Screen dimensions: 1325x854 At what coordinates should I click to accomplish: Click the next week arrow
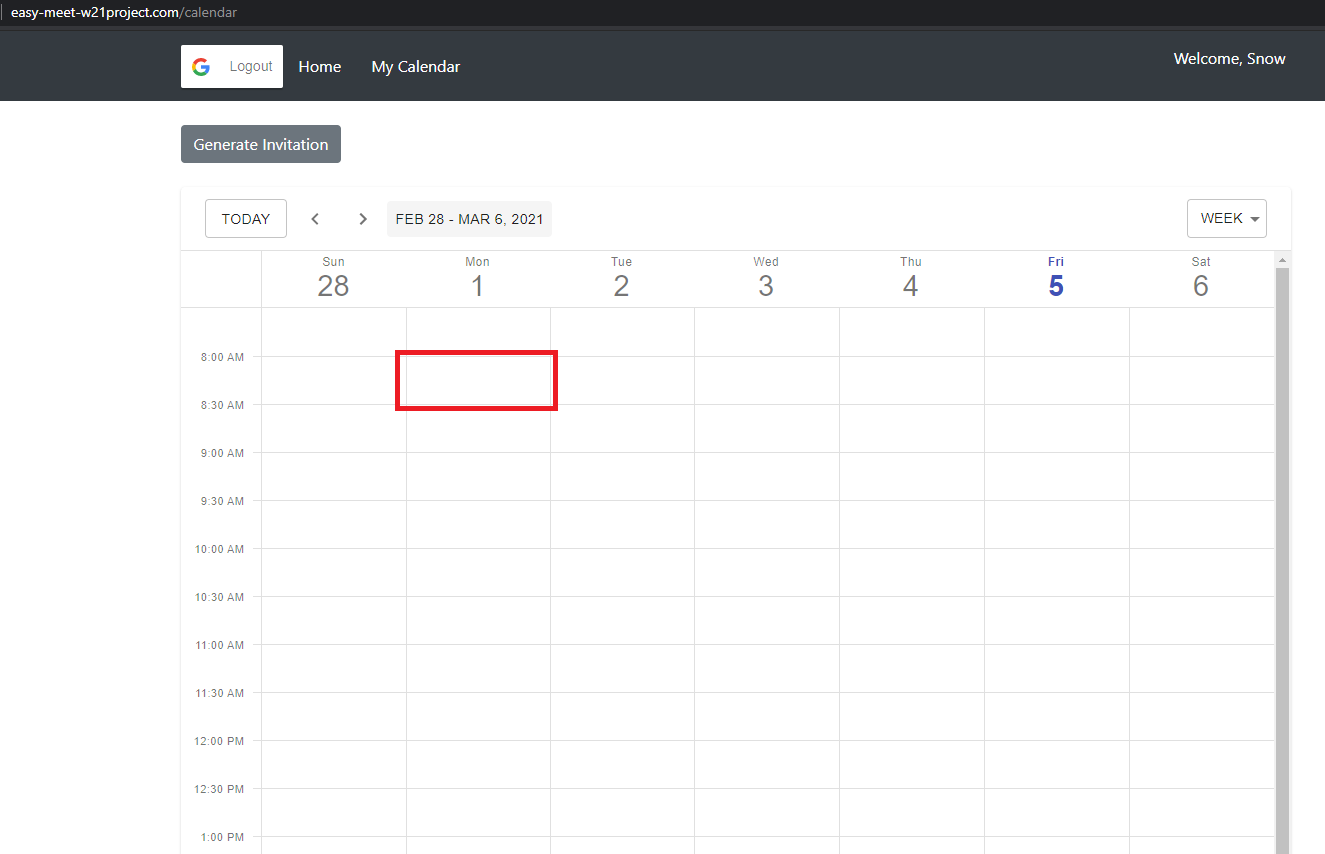pyautogui.click(x=363, y=218)
